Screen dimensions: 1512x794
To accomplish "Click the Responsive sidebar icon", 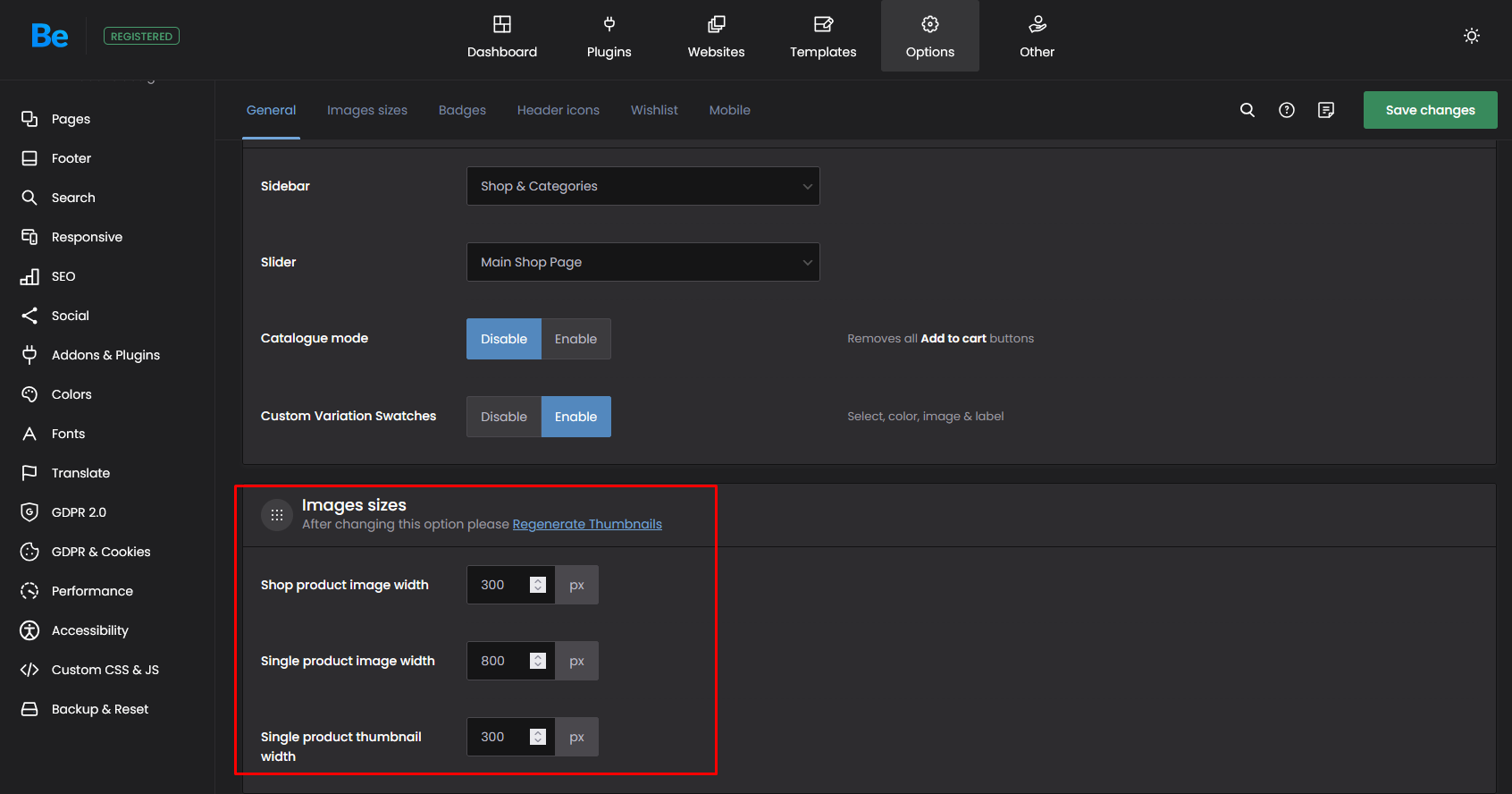I will 29,237.
